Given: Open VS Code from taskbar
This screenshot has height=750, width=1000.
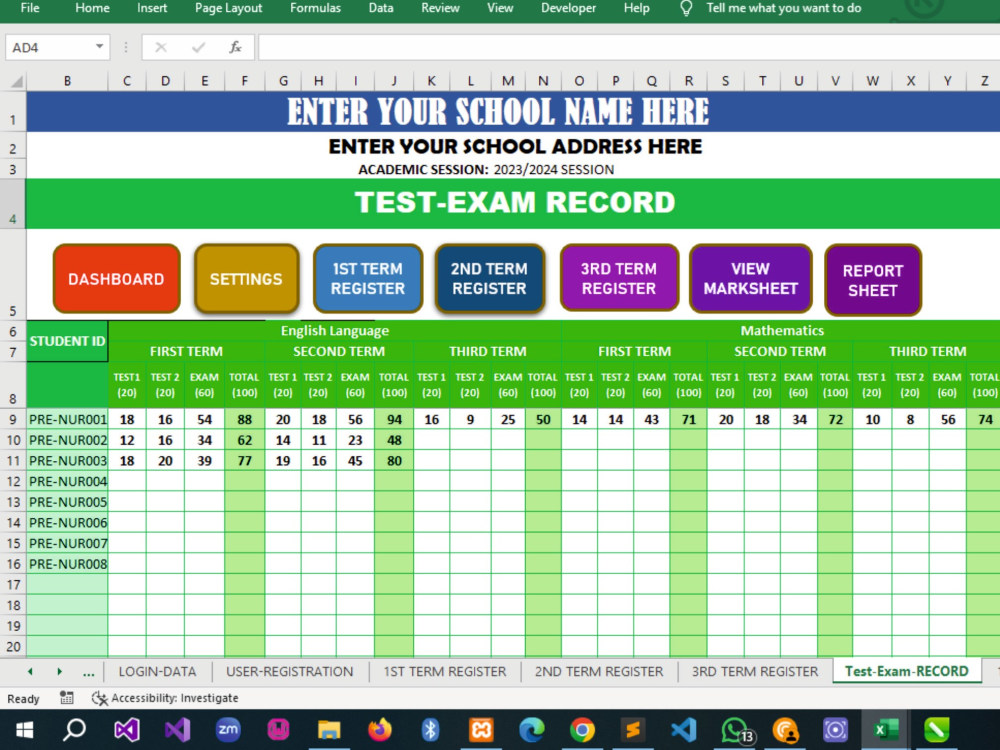Looking at the screenshot, I should point(683,730).
